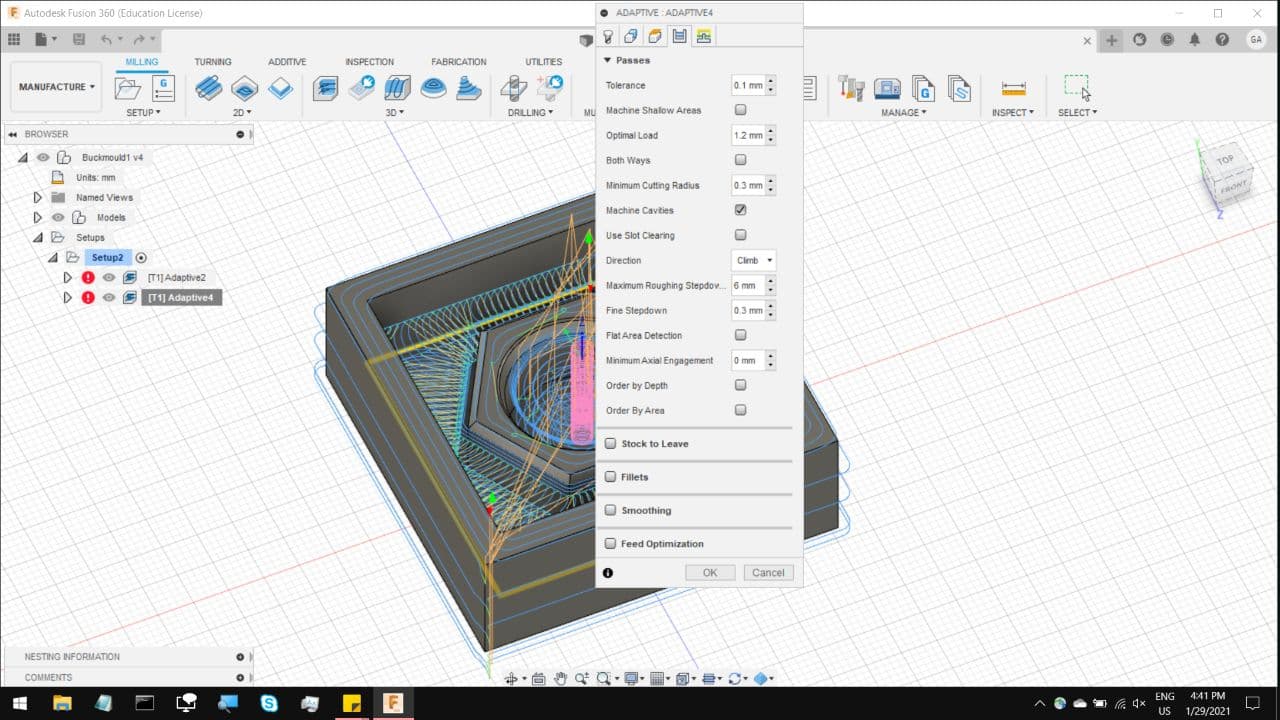
Task: Enable the Both Ways checkbox
Action: [x=740, y=160]
